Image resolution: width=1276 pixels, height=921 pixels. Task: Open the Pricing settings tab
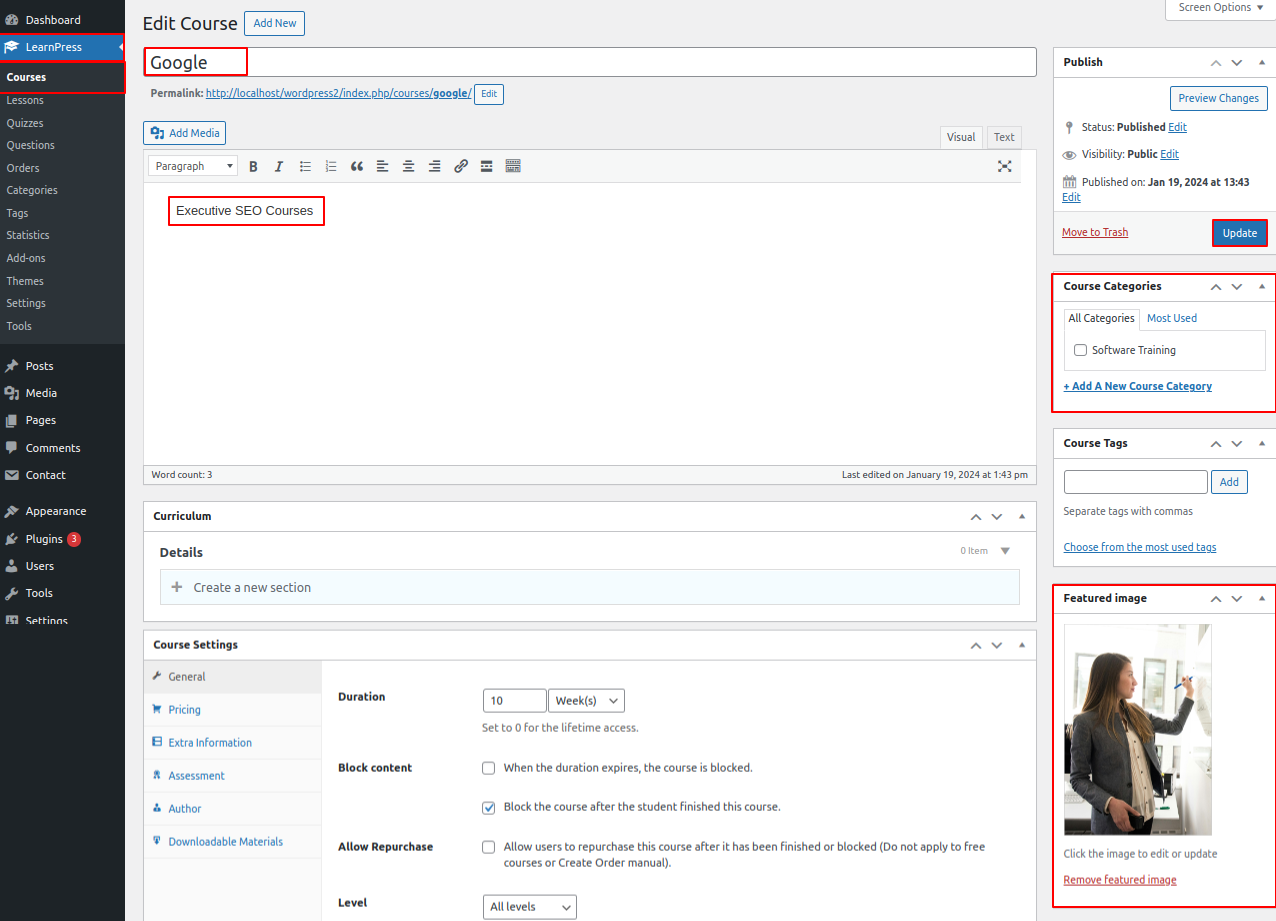pos(184,710)
